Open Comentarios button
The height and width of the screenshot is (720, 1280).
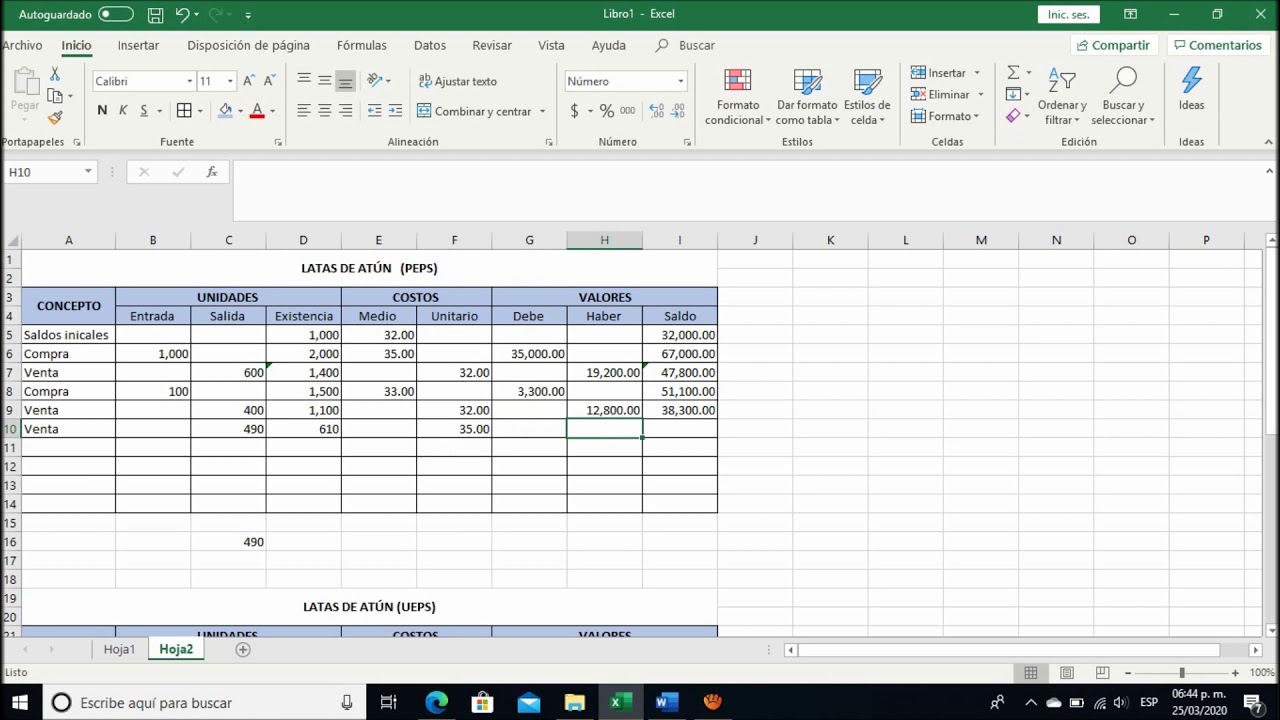1217,45
